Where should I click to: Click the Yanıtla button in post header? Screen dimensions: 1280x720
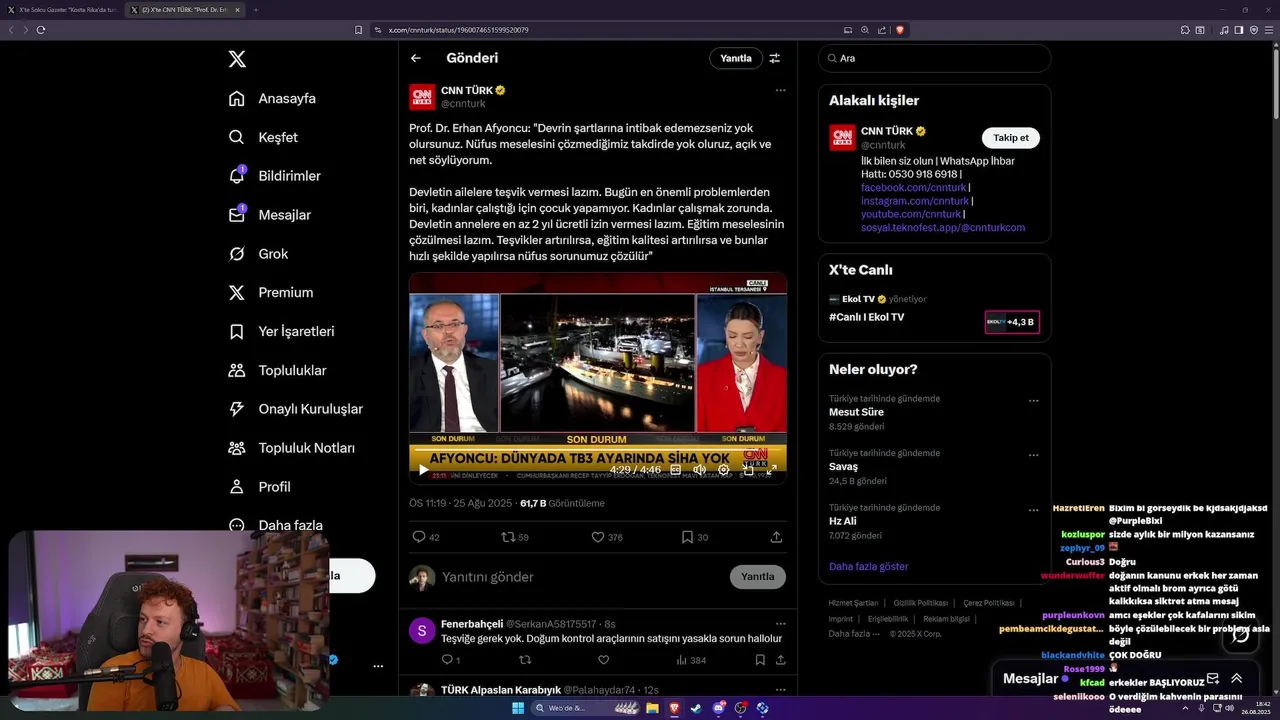click(x=736, y=58)
